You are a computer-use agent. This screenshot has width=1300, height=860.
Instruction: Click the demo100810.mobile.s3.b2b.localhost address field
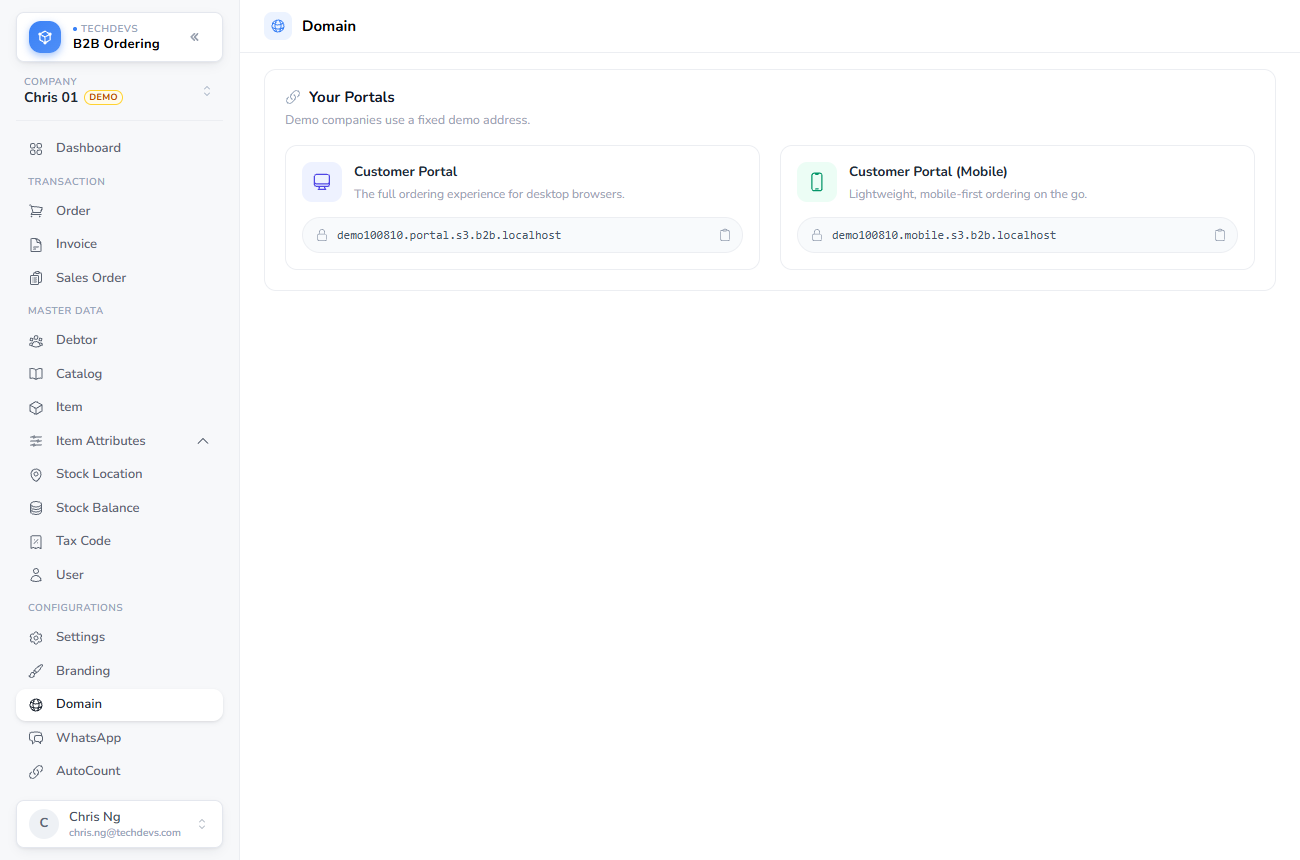(1017, 235)
